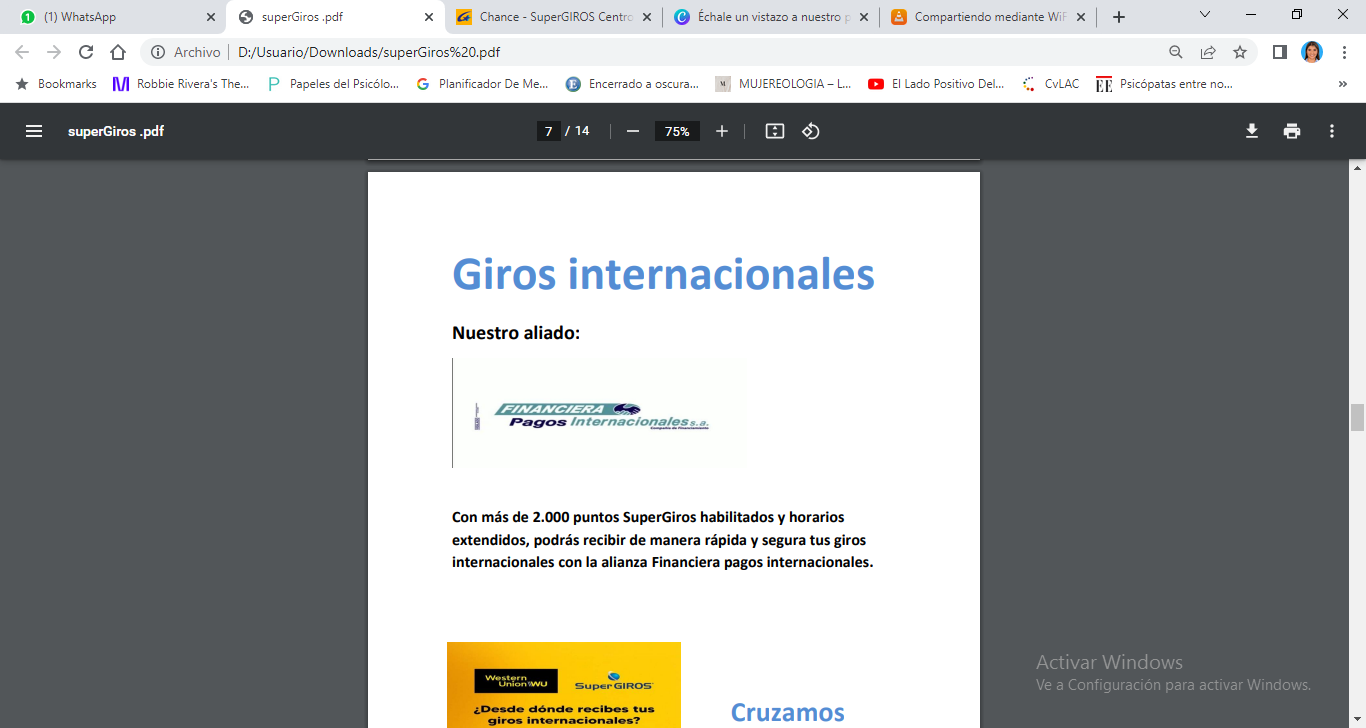Image resolution: width=1366 pixels, height=728 pixels.
Task: Click the Nuestro aliado: text
Action: [516, 333]
